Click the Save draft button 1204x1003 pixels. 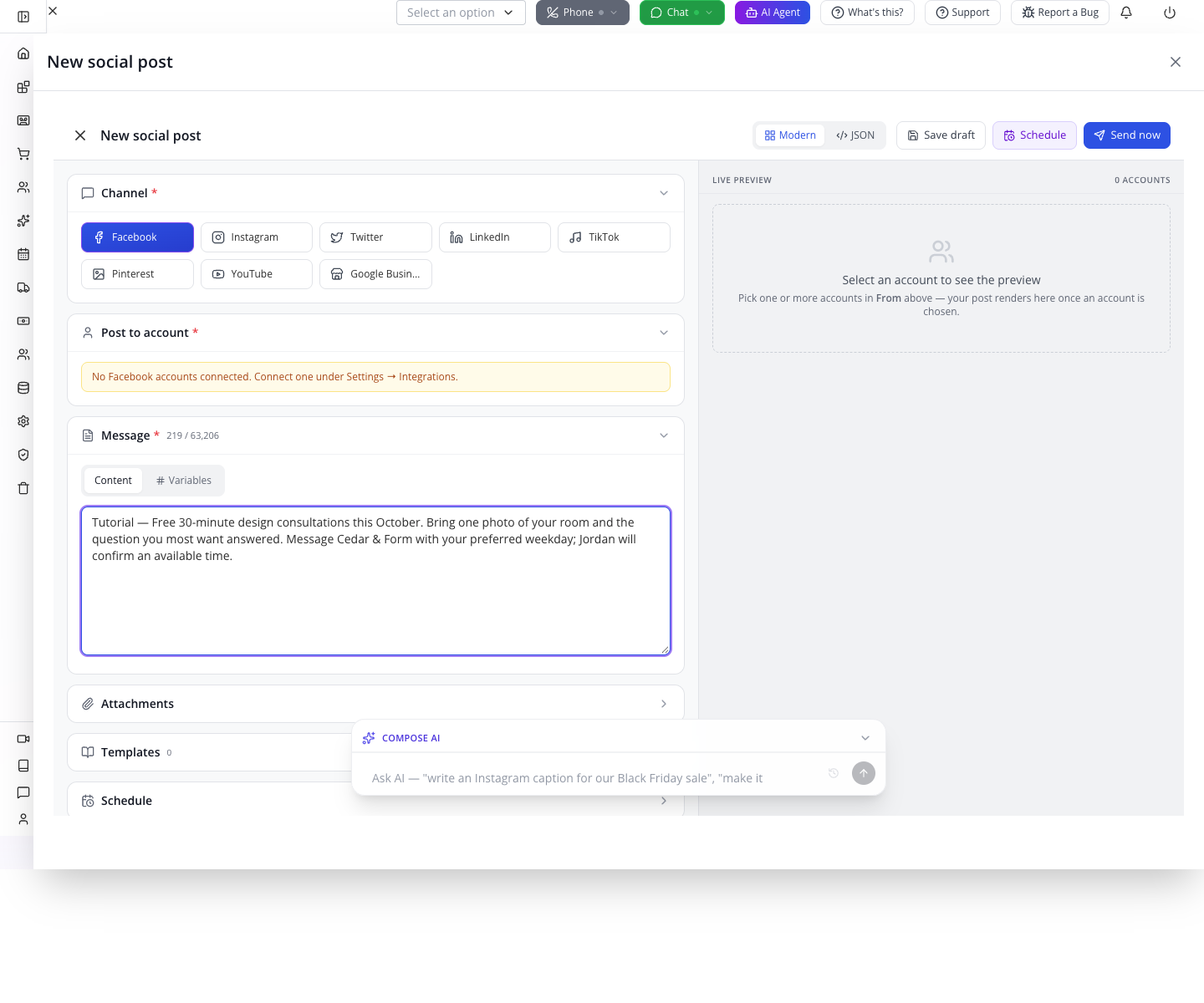click(941, 135)
